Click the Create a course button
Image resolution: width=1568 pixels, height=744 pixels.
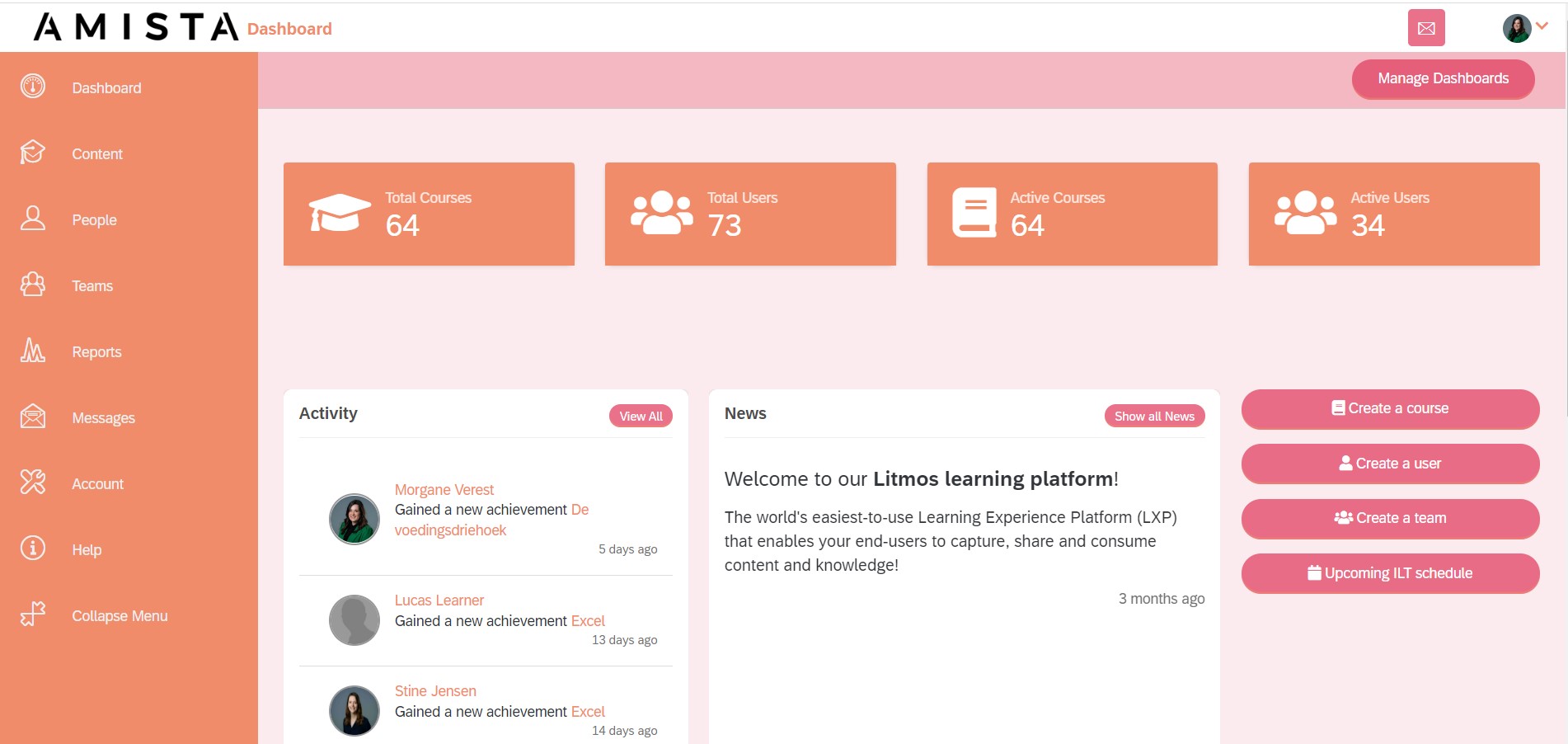coord(1390,408)
